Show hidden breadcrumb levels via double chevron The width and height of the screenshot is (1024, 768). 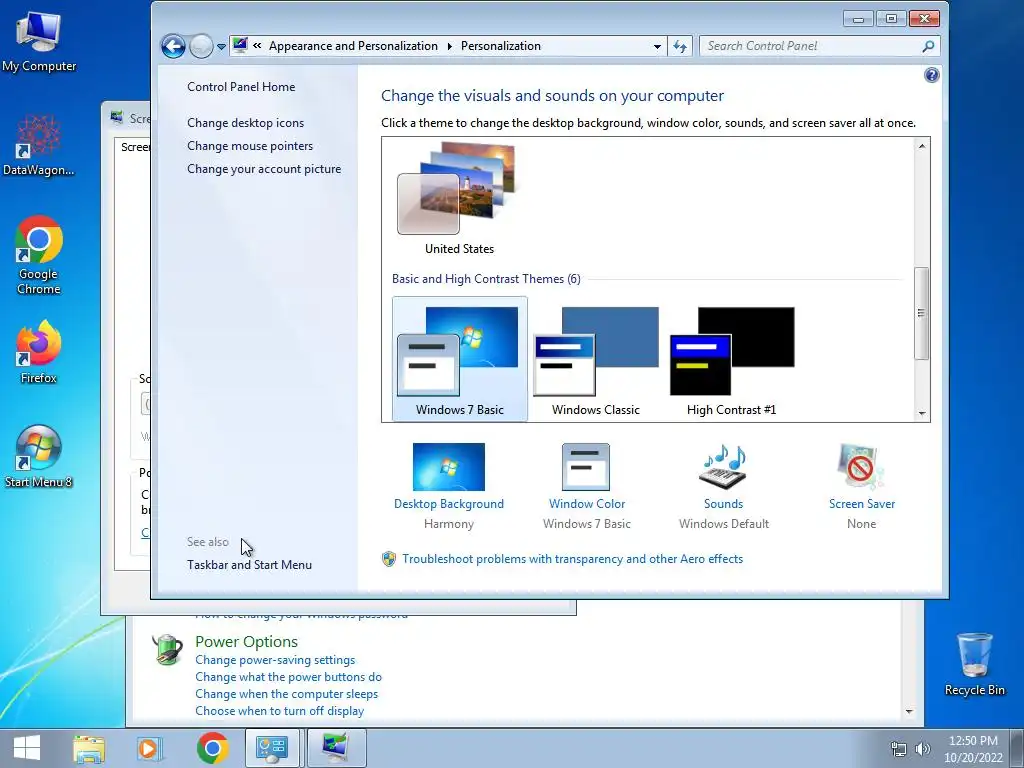pos(257,46)
